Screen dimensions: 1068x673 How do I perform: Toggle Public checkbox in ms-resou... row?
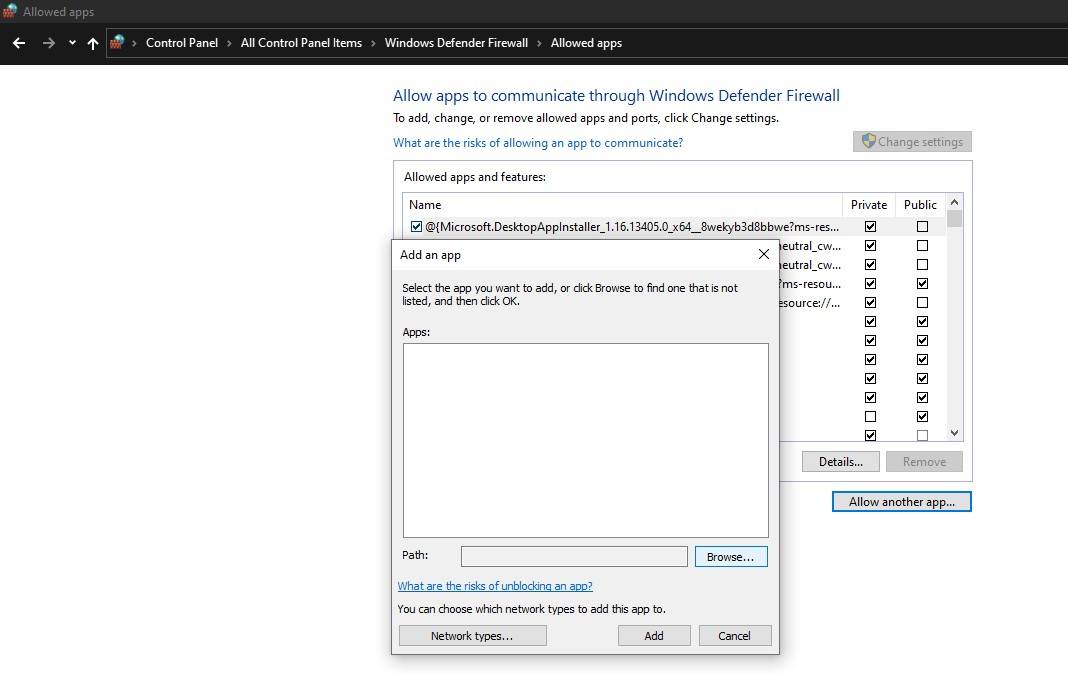[922, 283]
